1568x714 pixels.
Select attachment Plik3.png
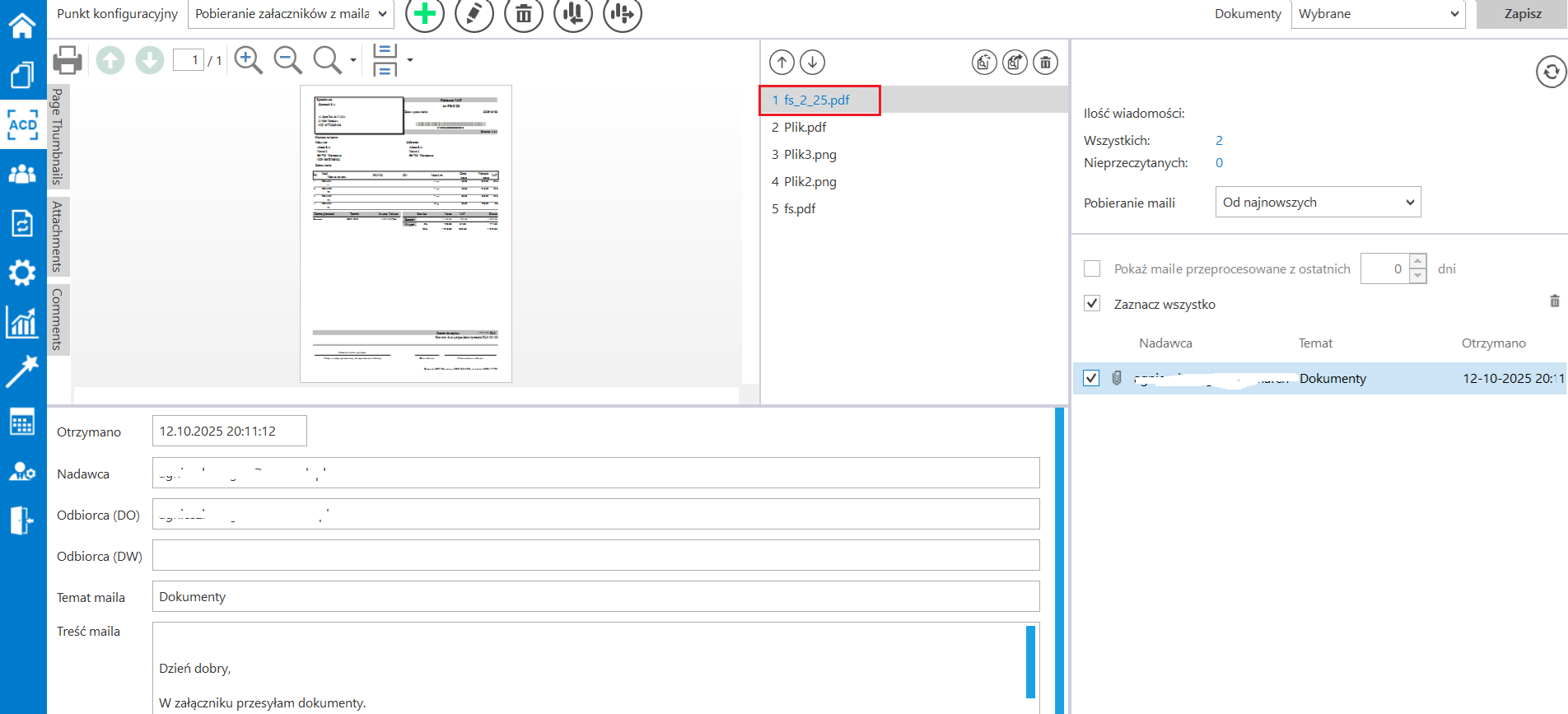coord(914,154)
